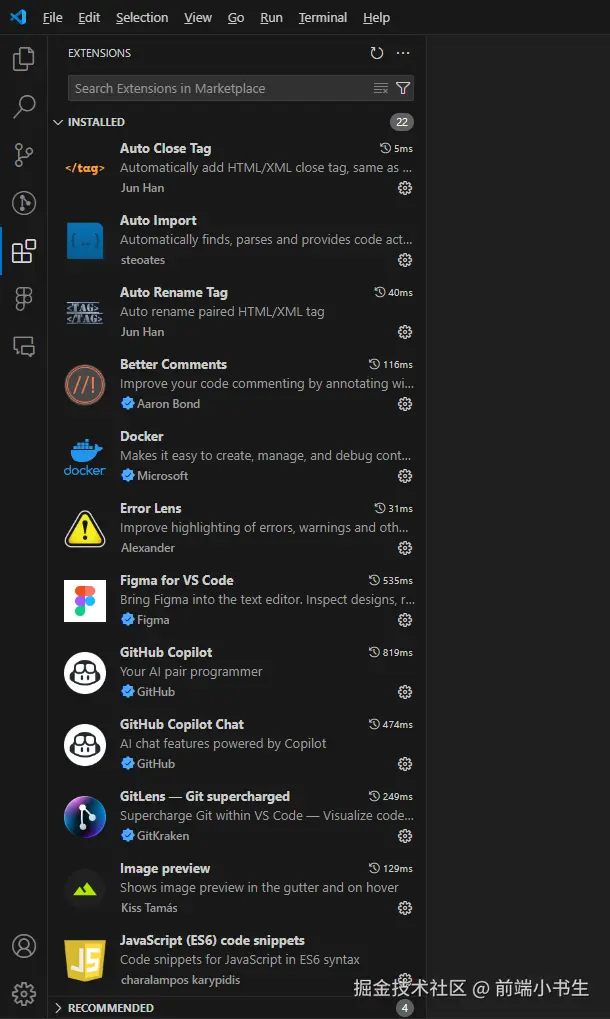Click the installed count badge 22
The image size is (610, 1019).
pyautogui.click(x=402, y=122)
